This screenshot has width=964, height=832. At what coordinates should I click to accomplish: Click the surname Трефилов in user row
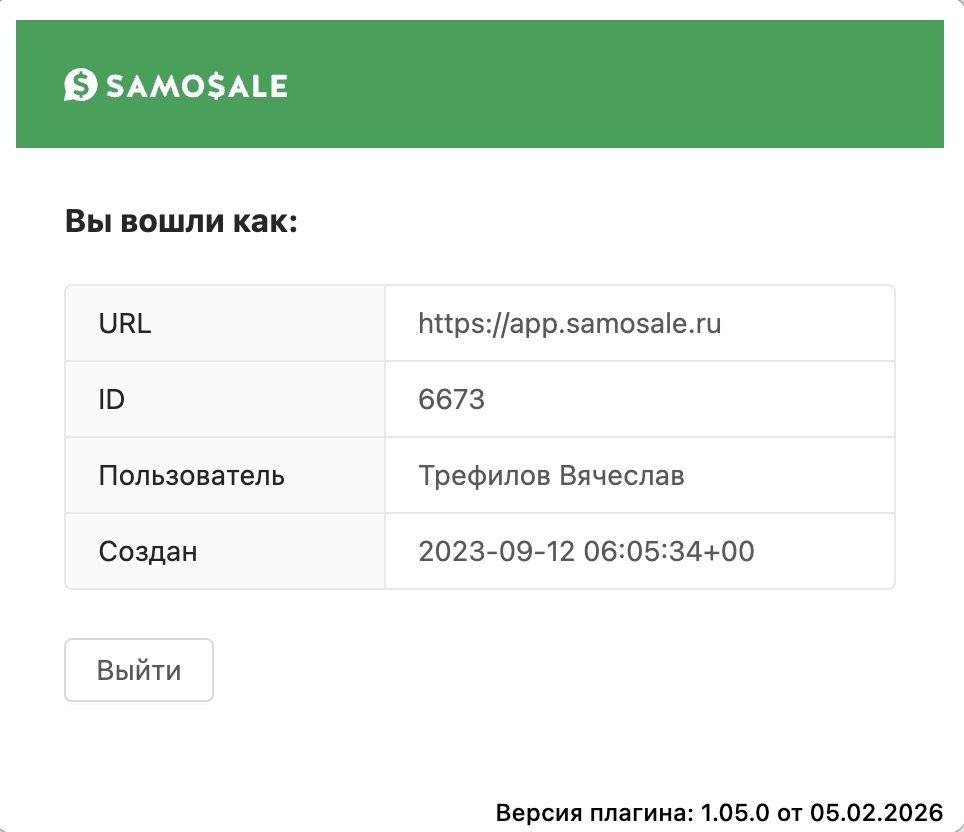point(471,476)
